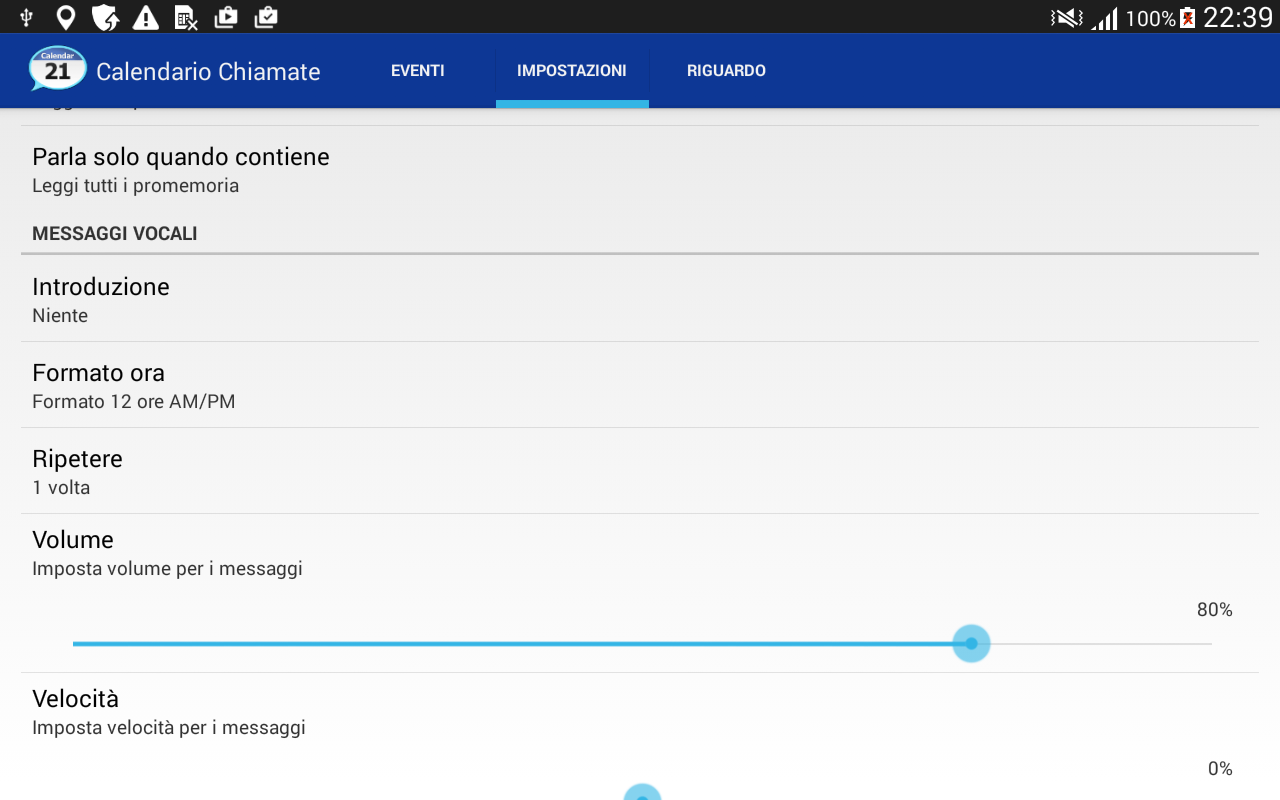The width and height of the screenshot is (1280, 800).
Task: Tap the battery status icon
Action: click(x=1188, y=18)
